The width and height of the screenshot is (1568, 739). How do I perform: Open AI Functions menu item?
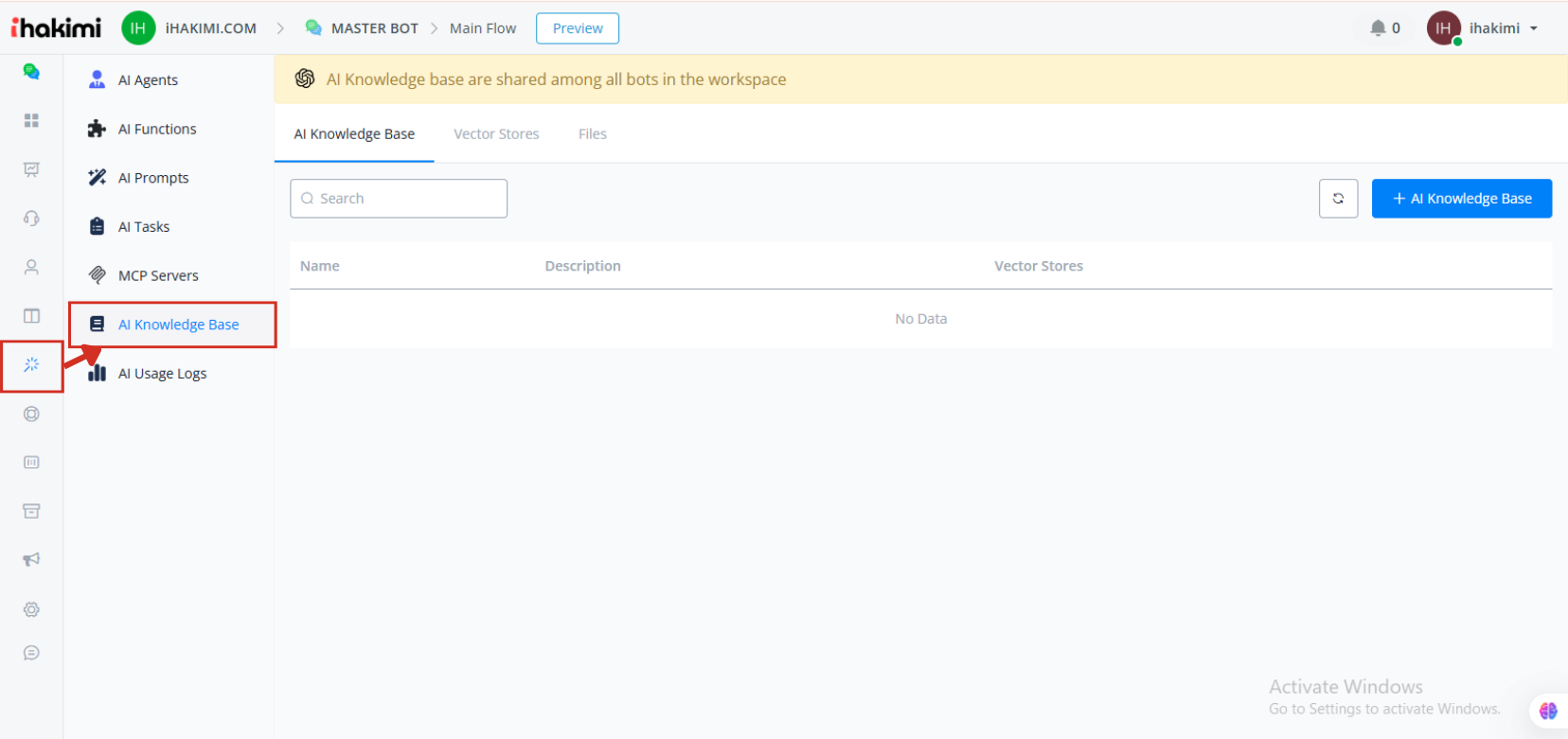[157, 130]
